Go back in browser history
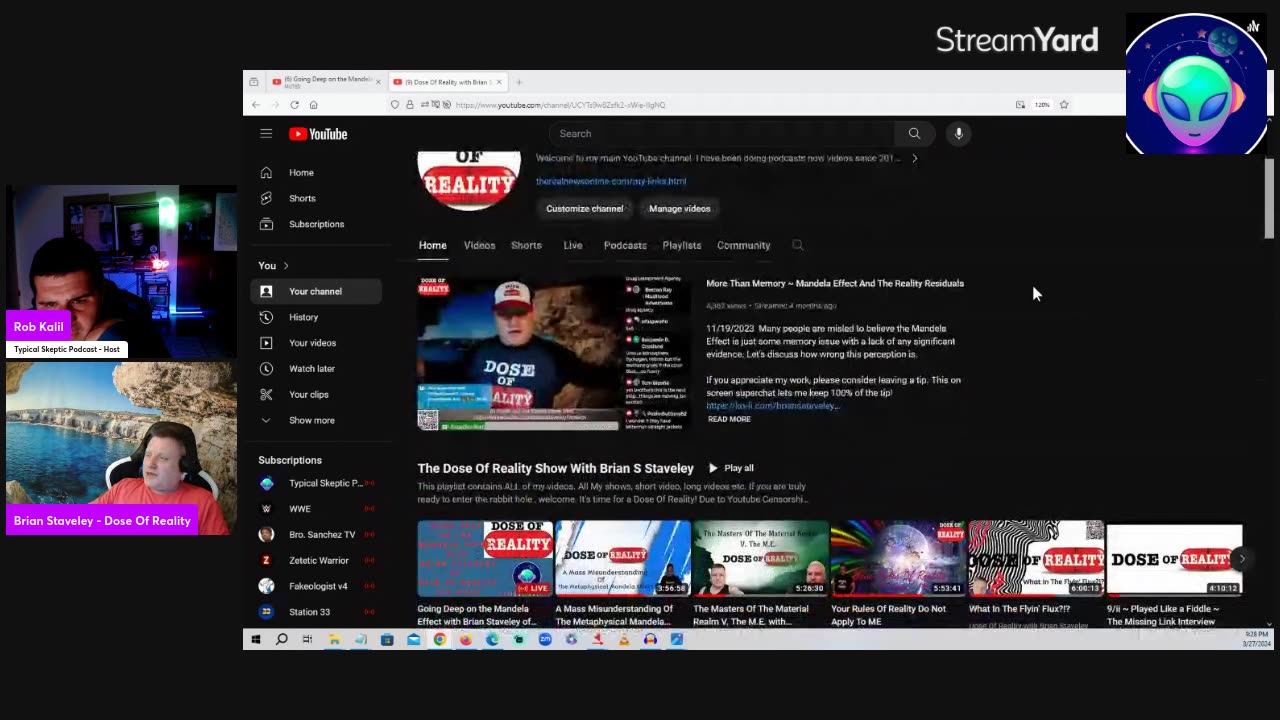This screenshot has height=720, width=1280. pos(256,104)
